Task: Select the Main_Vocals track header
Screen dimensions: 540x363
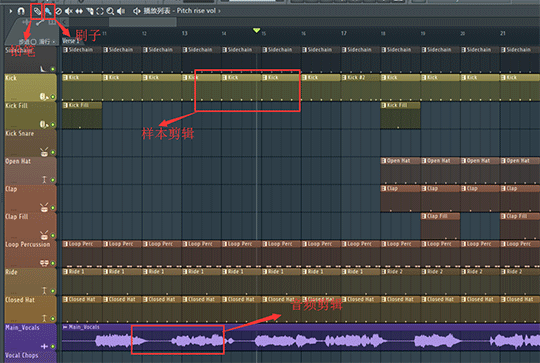Action: pos(30,337)
